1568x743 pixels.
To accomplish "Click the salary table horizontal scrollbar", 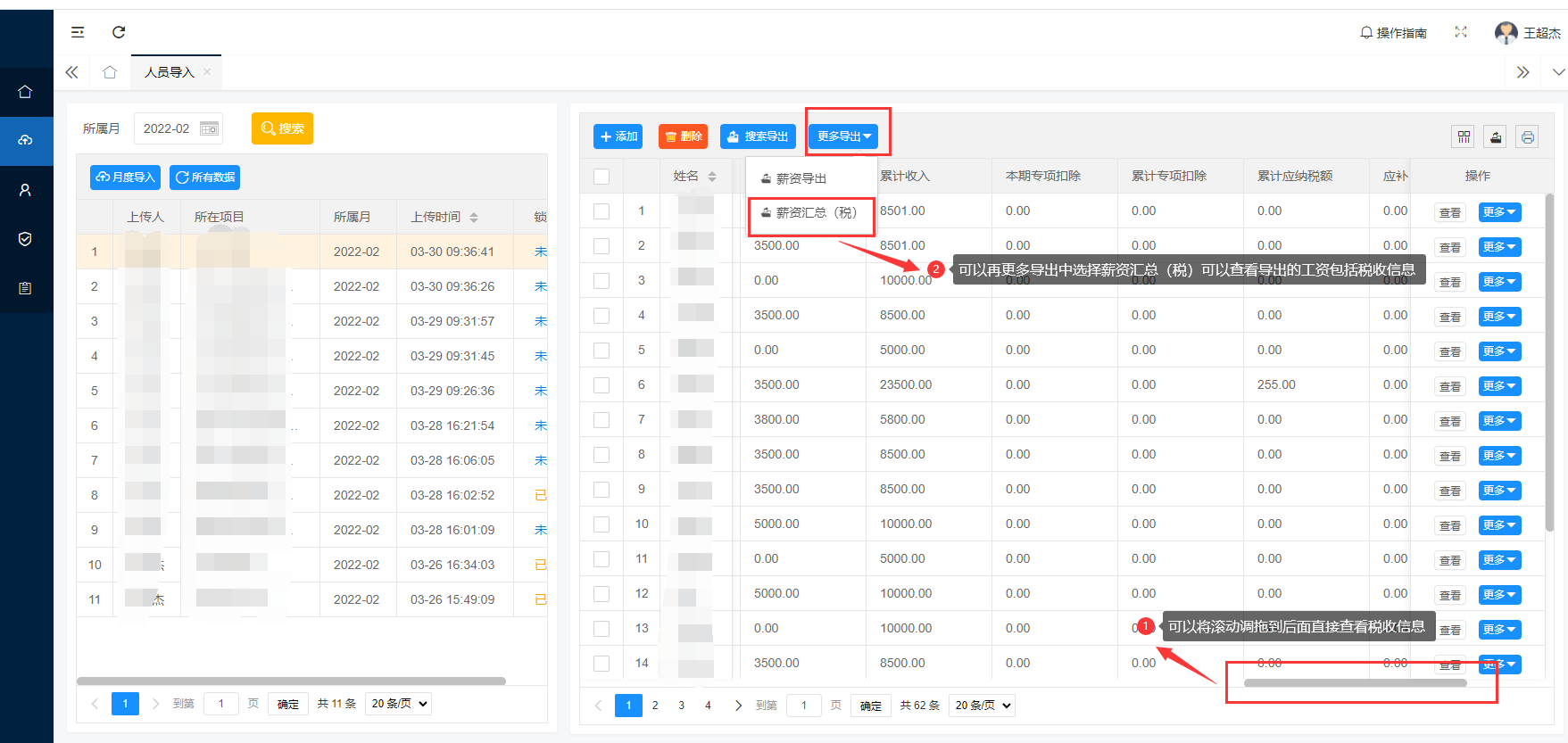I will click(1356, 683).
